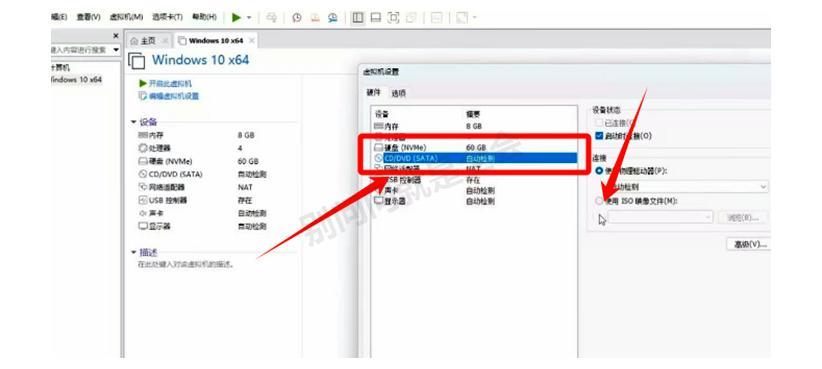Screen dimensions: 822x369
Task: Click 60 GB disk value in main summary
Action: tap(248, 161)
